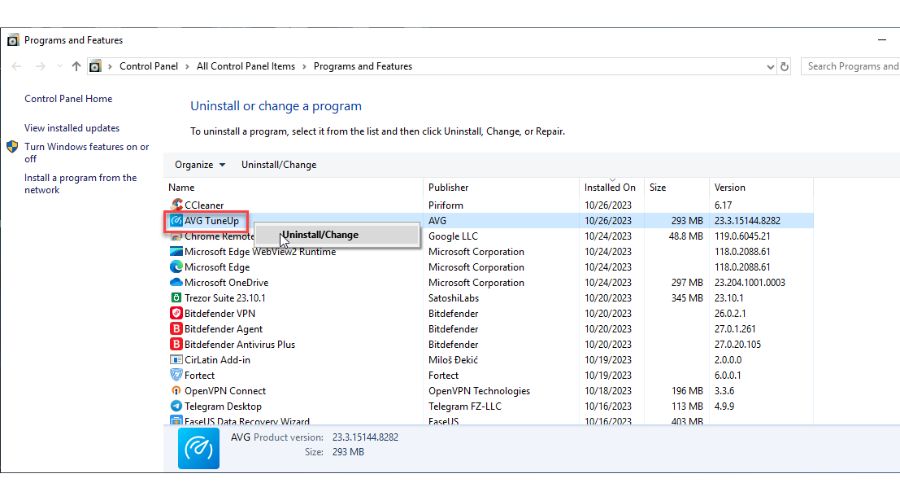This screenshot has height=500, width=900.
Task: Sort by the Size column header
Action: 677,188
